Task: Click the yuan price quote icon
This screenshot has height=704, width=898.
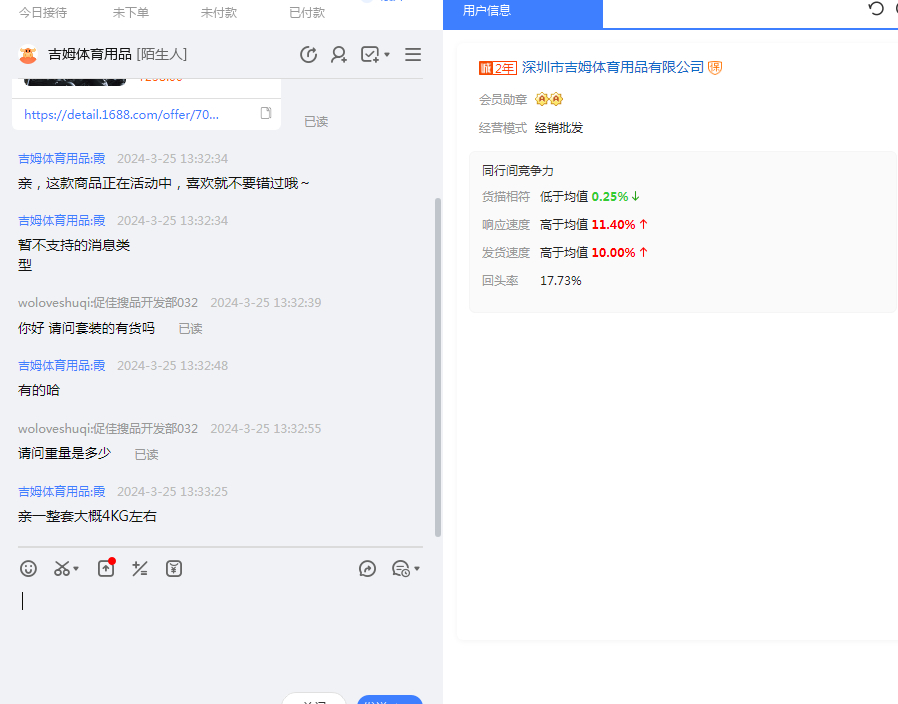Action: (174, 569)
